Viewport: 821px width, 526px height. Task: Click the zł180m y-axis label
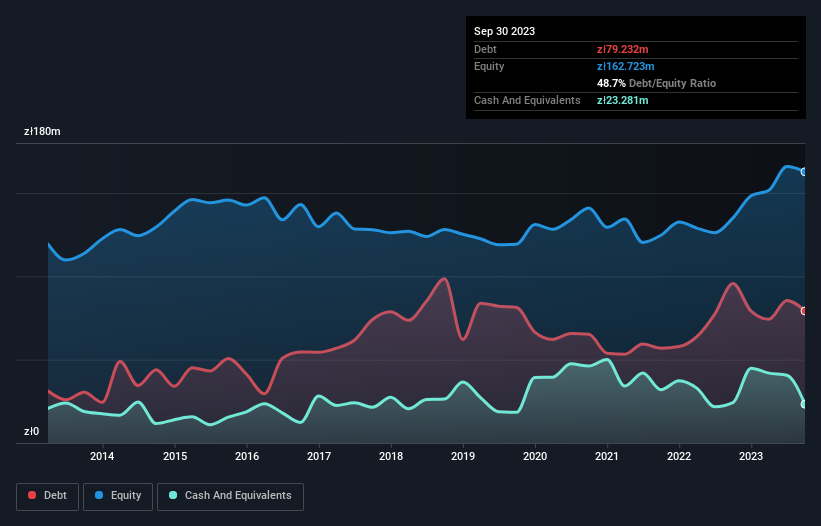tap(42, 131)
